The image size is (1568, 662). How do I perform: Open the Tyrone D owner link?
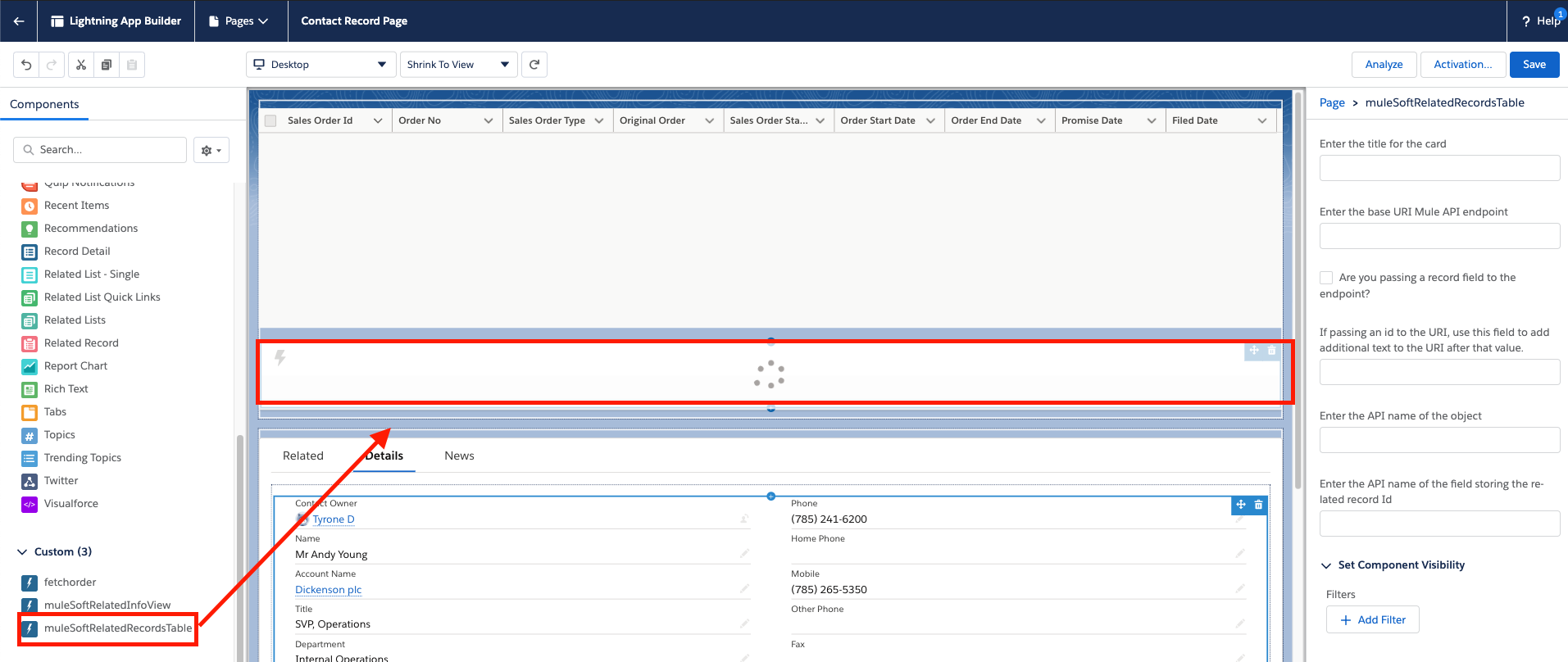[x=334, y=519]
